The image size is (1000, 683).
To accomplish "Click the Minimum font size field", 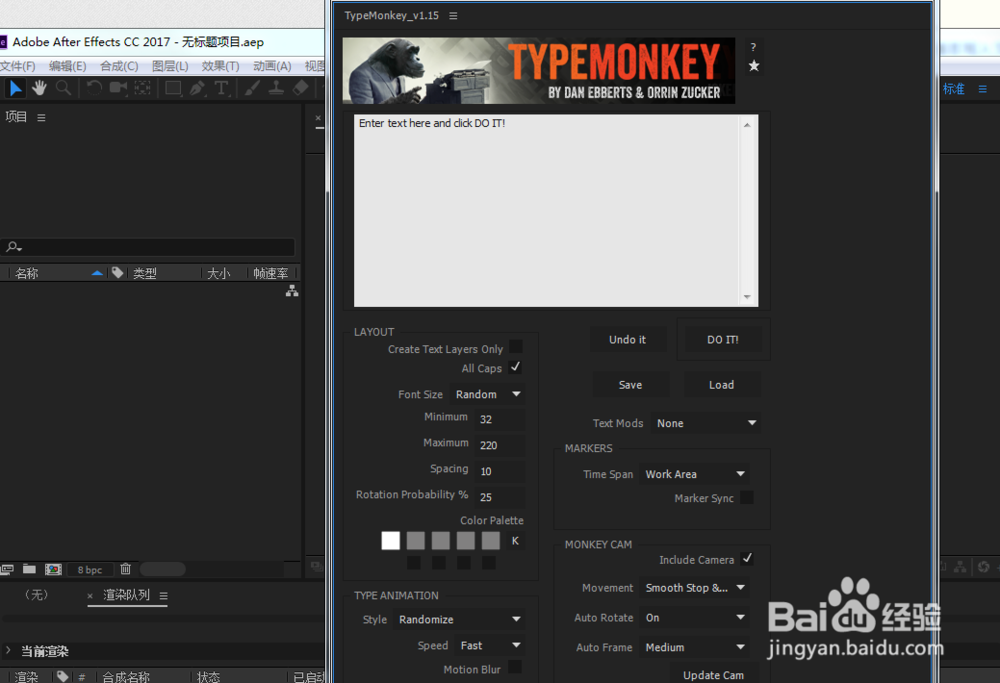I will [501, 420].
